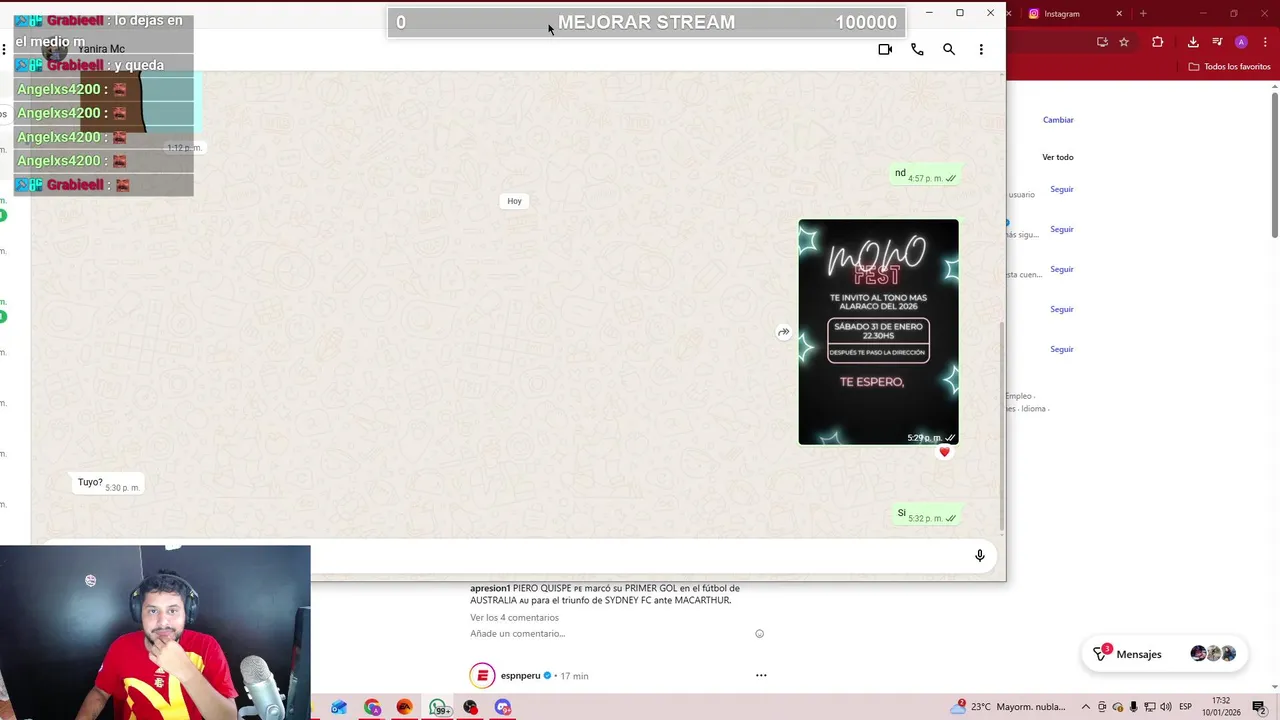Open the volume control in tray
Viewport: 1280px width, 720px height.
click(x=1166, y=707)
